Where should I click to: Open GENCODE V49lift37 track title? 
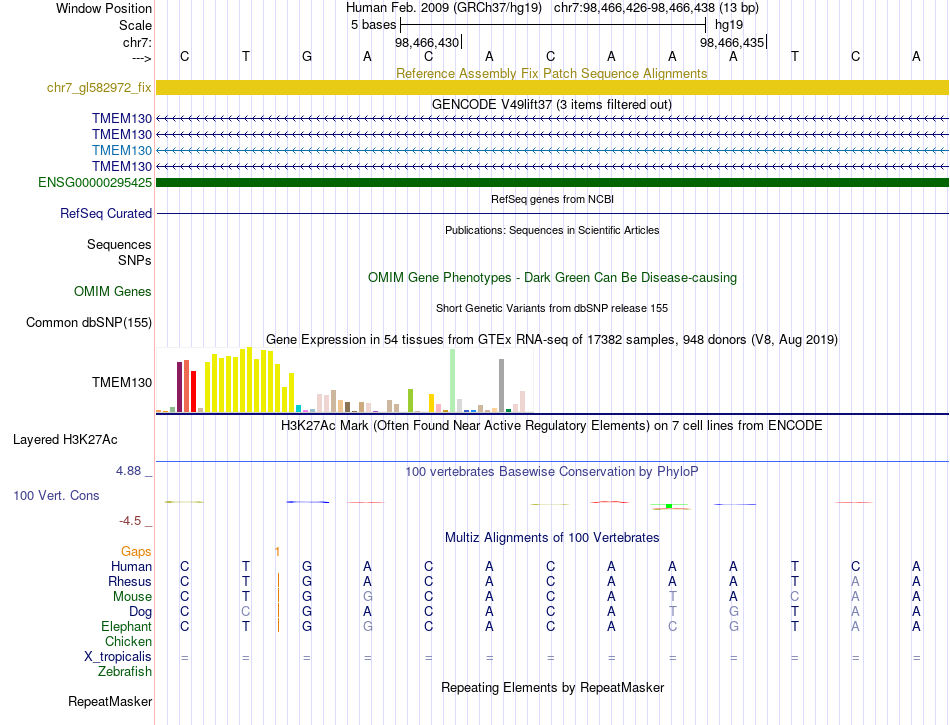[551, 104]
